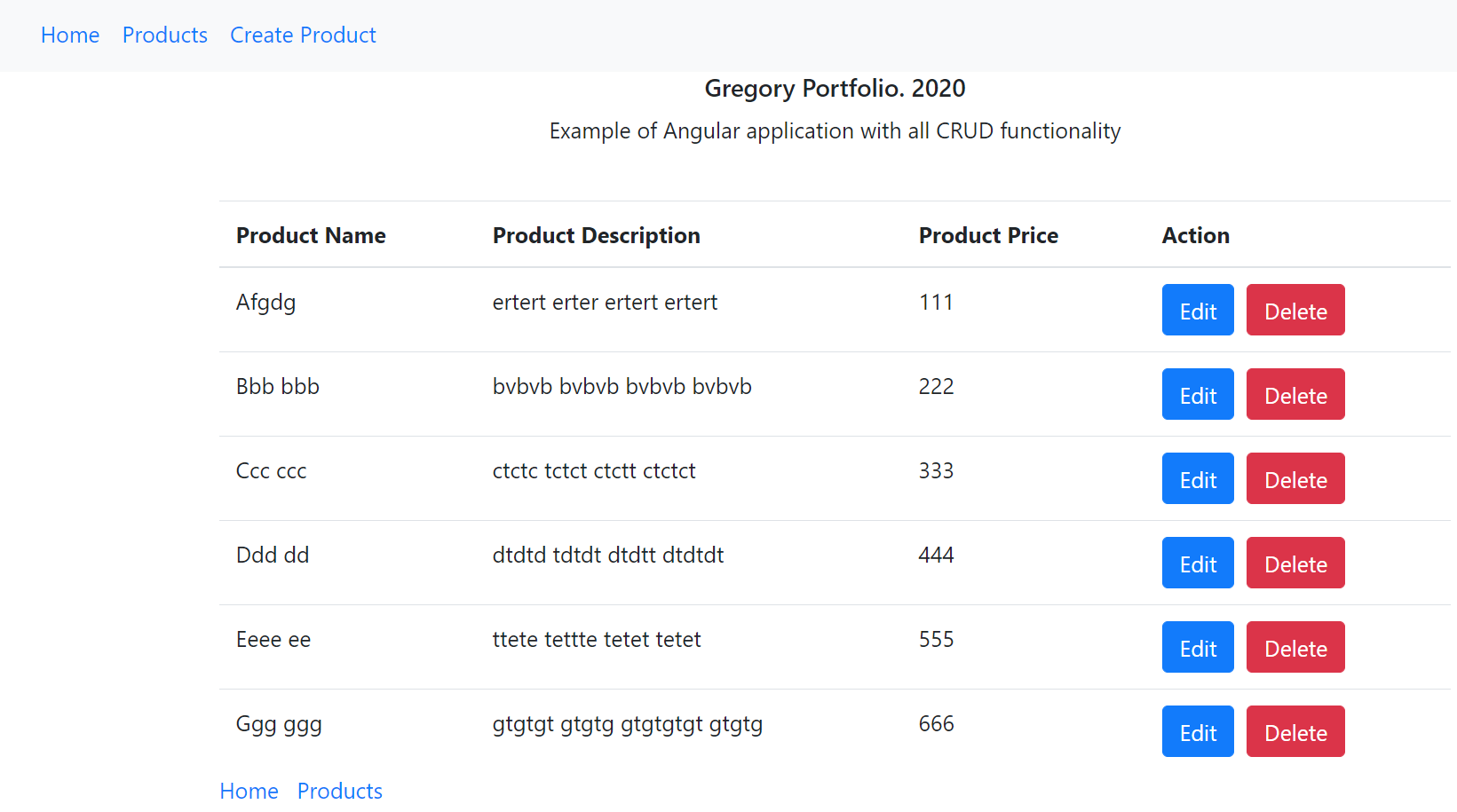This screenshot has width=1457, height=812.
Task: Remove the Ccc ccc product
Action: pyautogui.click(x=1295, y=479)
